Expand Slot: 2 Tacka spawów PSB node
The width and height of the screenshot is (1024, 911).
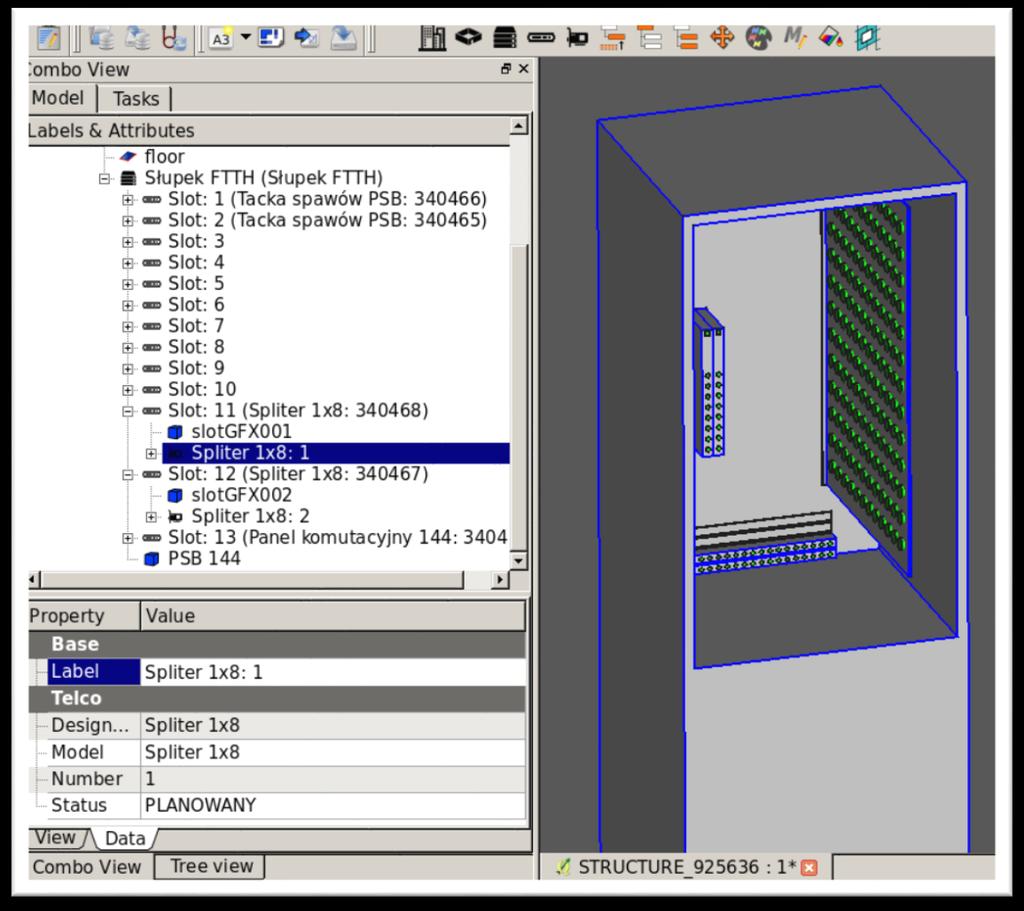pyautogui.click(x=128, y=221)
